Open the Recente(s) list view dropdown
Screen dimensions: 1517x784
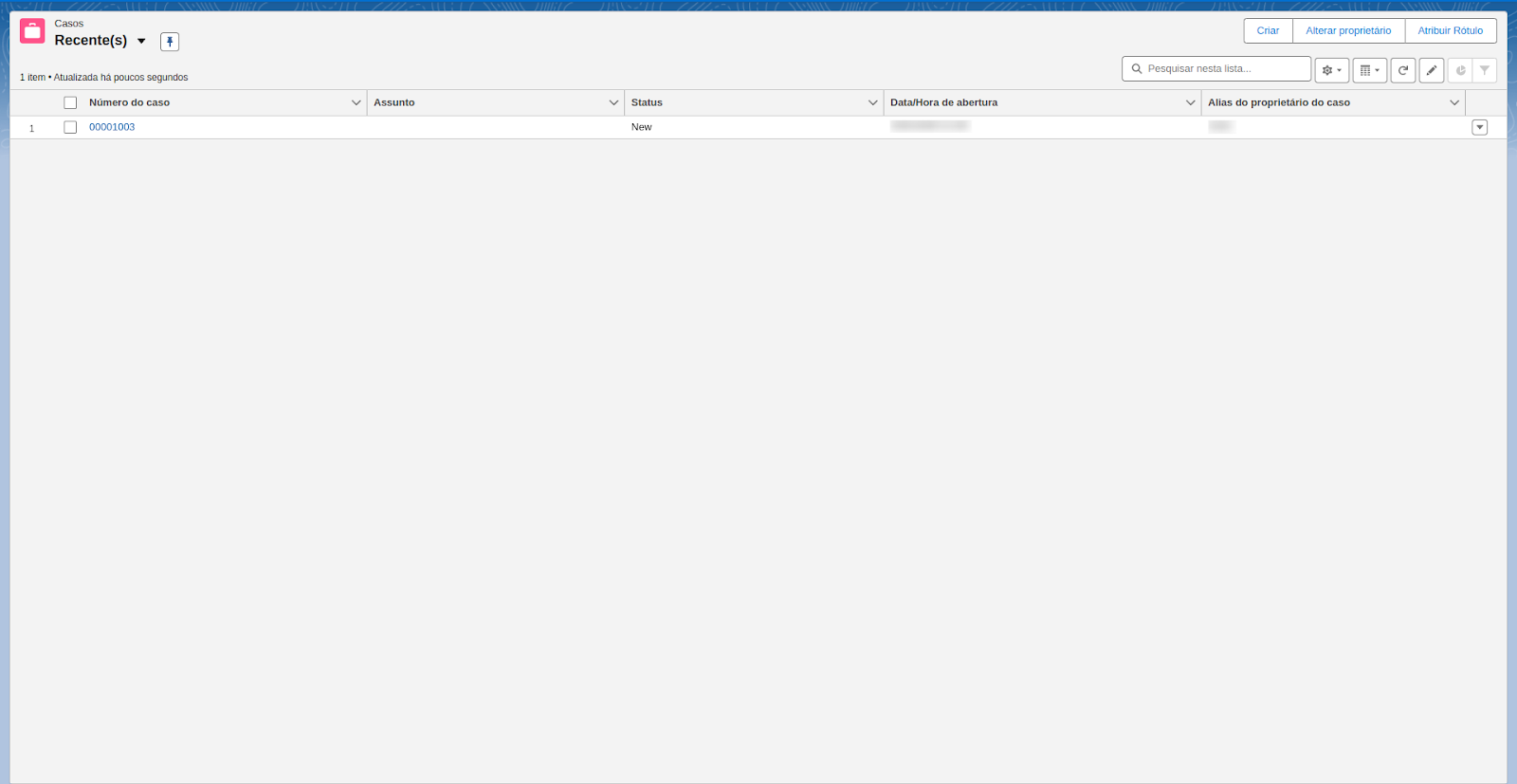click(x=141, y=41)
